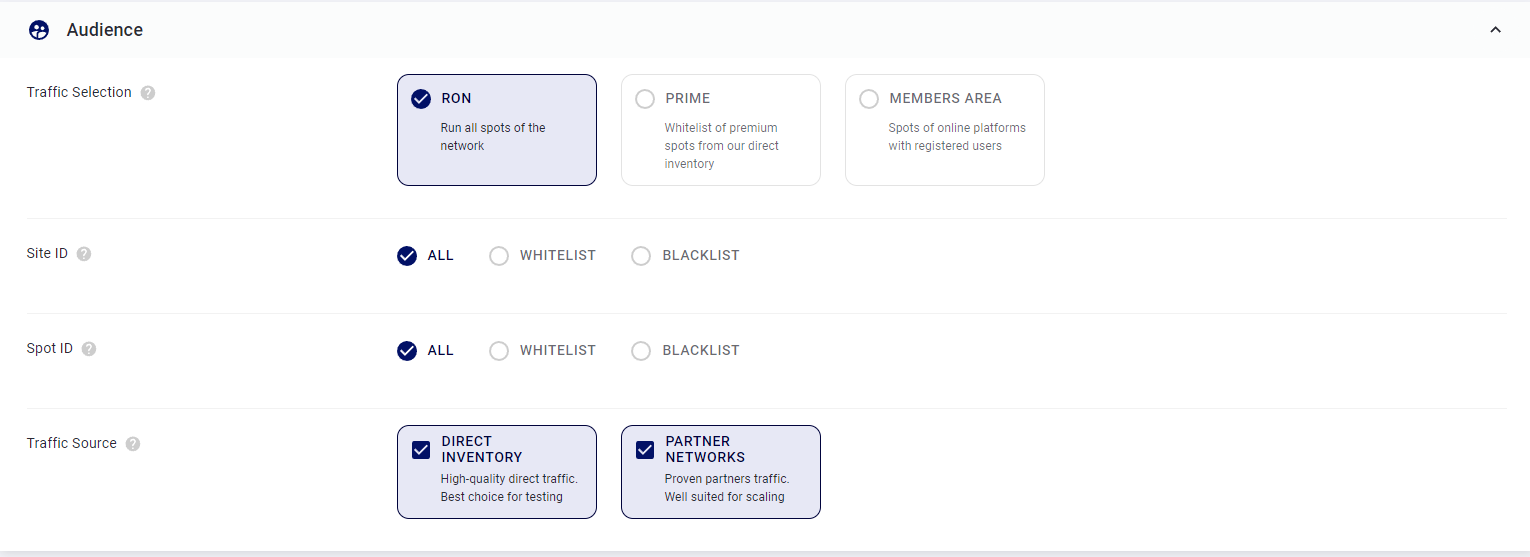
Task: Click the Traffic Source label text
Action: tap(72, 443)
